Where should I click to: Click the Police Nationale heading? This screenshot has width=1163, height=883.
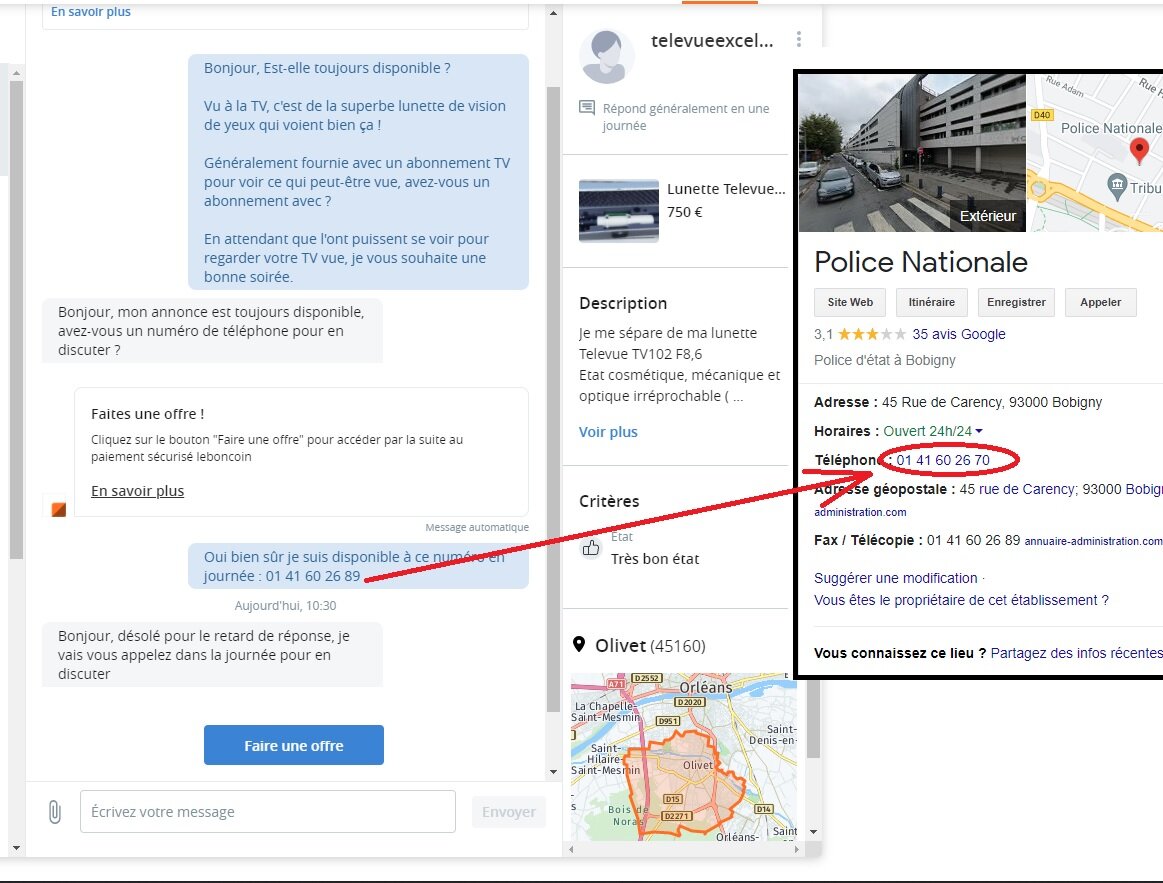920,262
